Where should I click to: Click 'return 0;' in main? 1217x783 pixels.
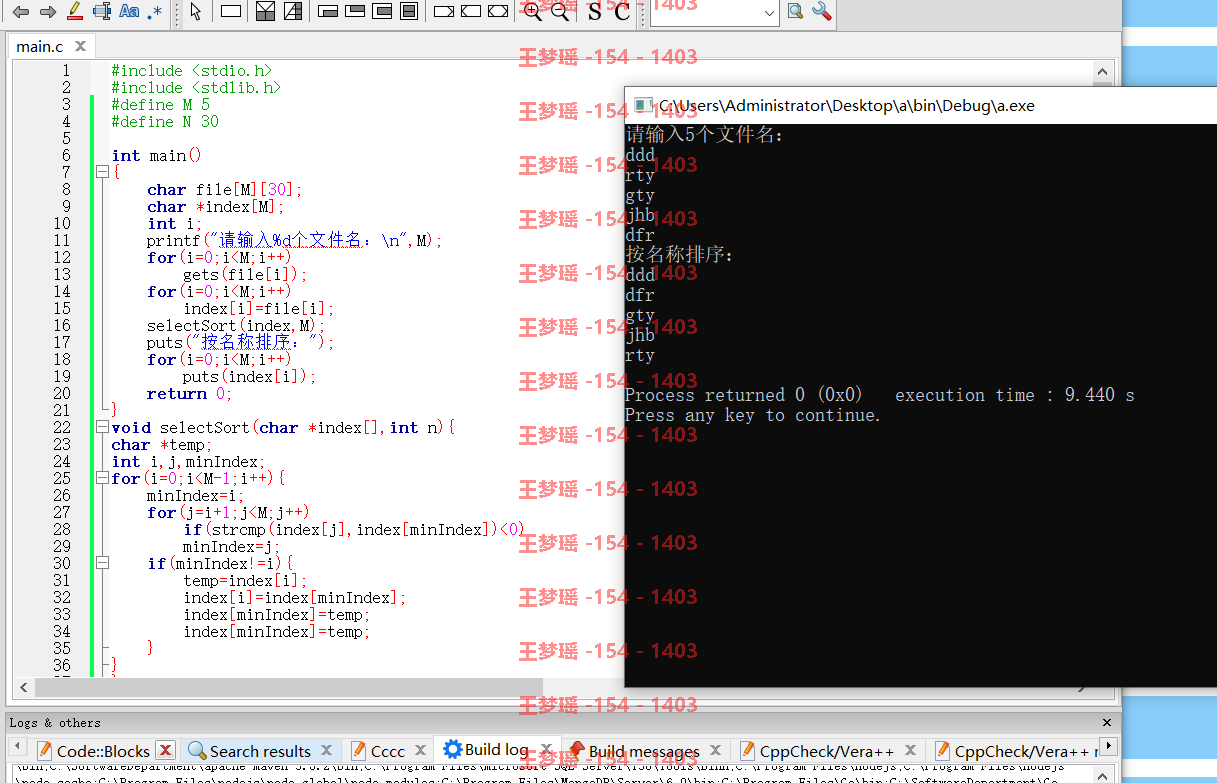(x=189, y=393)
